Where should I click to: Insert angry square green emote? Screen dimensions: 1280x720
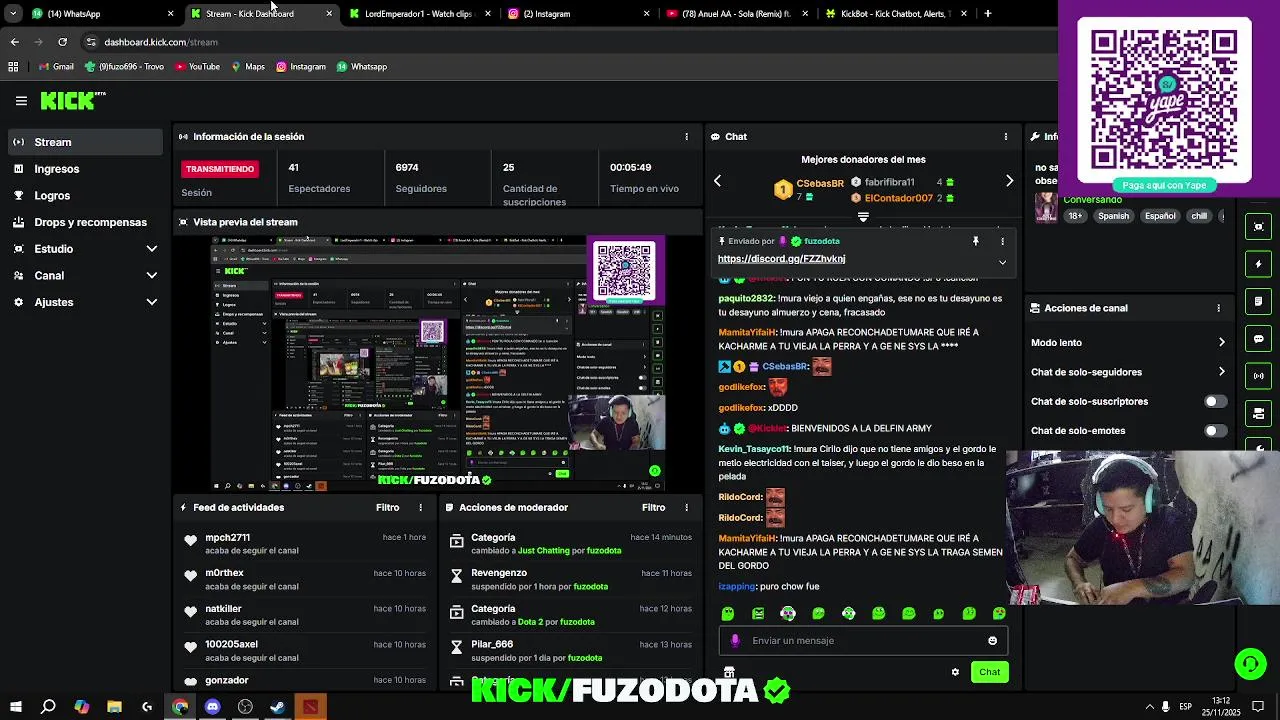click(x=758, y=614)
